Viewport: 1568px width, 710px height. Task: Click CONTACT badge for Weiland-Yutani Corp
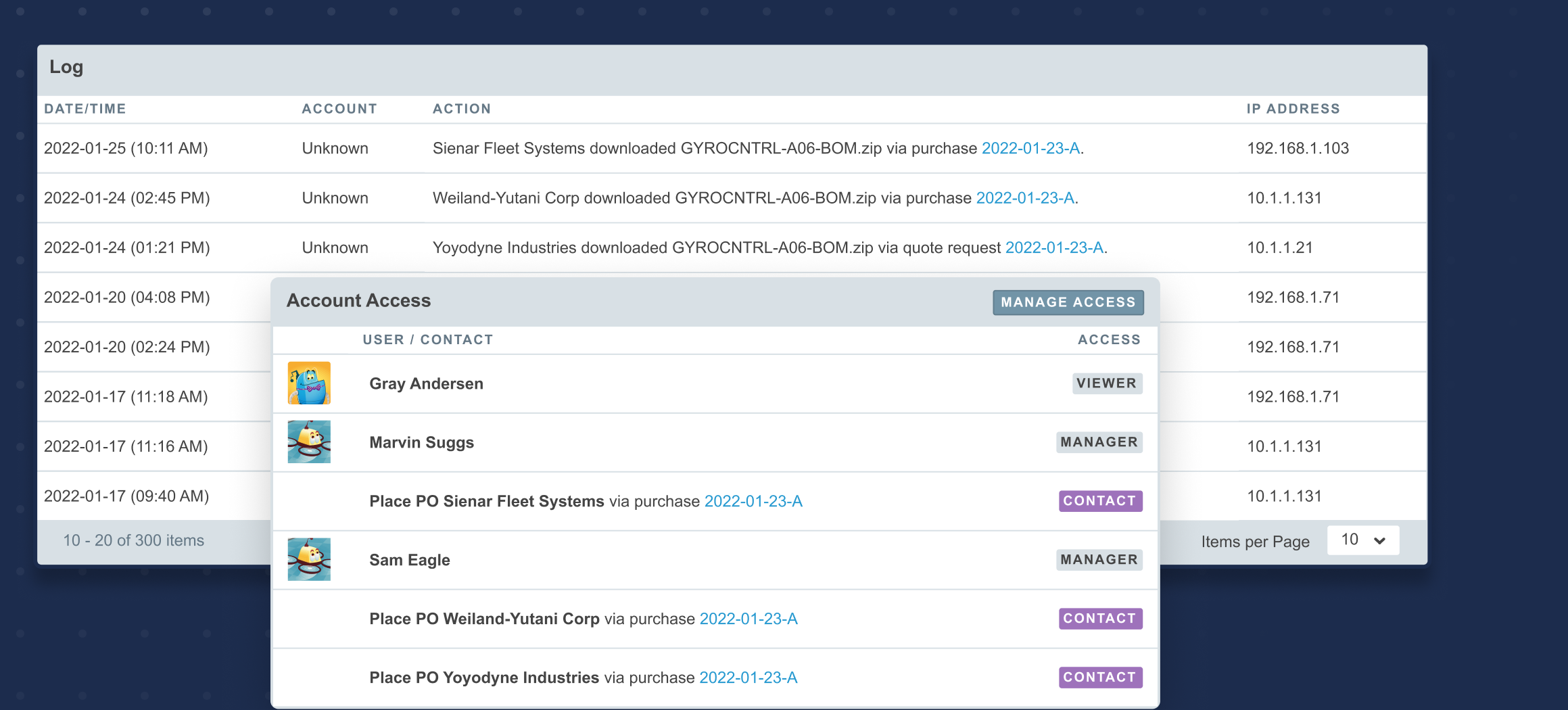(1100, 619)
